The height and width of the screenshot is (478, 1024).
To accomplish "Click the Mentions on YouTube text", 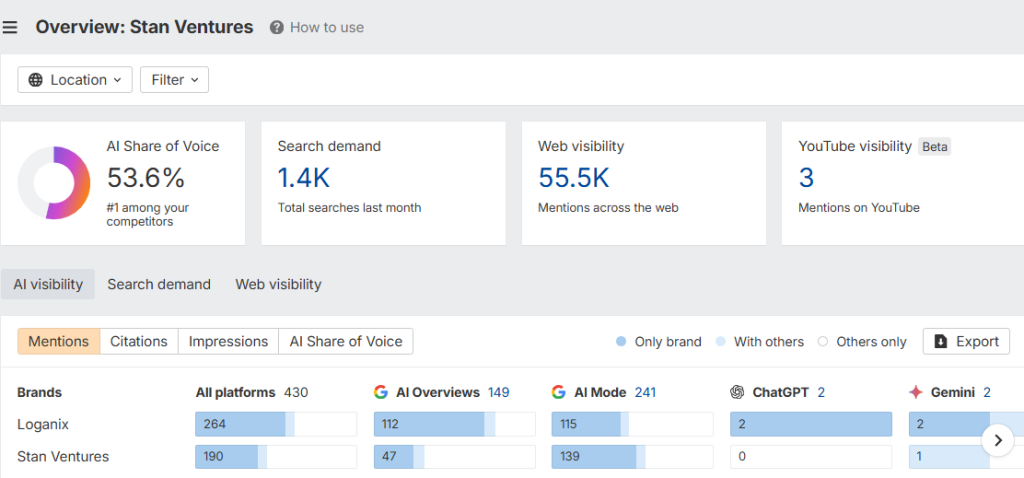I will 859,208.
